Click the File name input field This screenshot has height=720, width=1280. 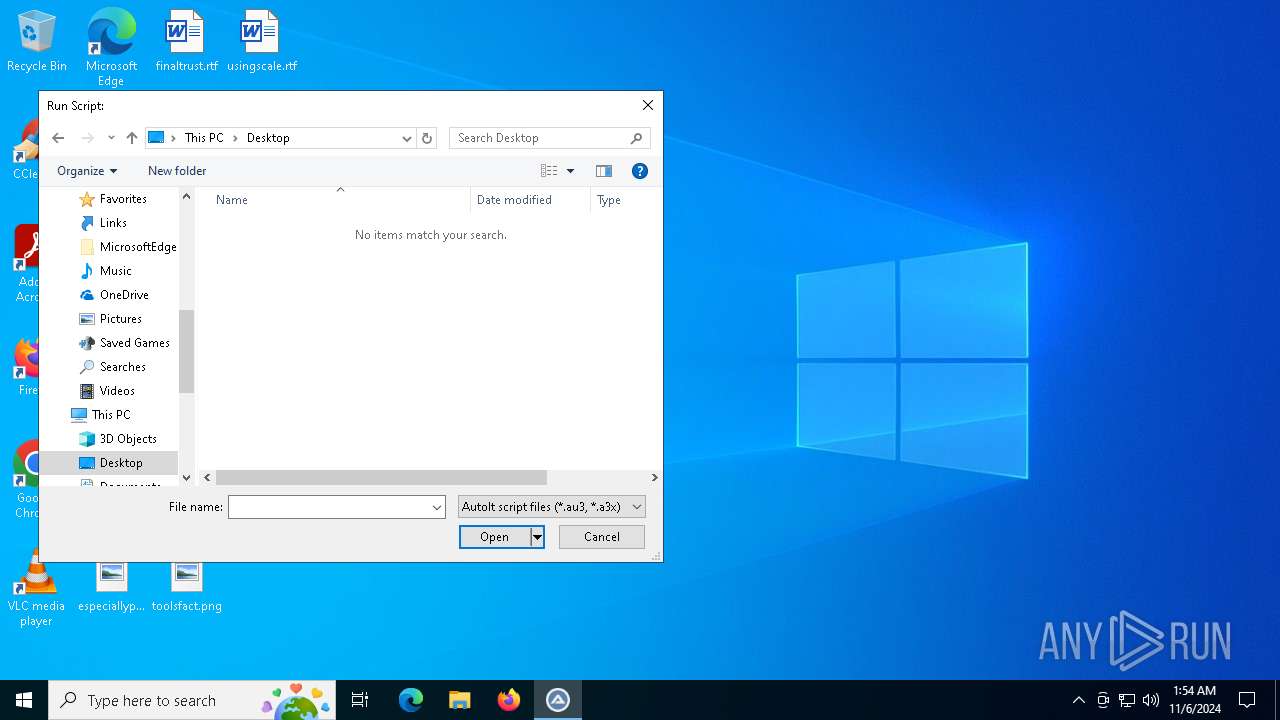pyautogui.click(x=330, y=507)
